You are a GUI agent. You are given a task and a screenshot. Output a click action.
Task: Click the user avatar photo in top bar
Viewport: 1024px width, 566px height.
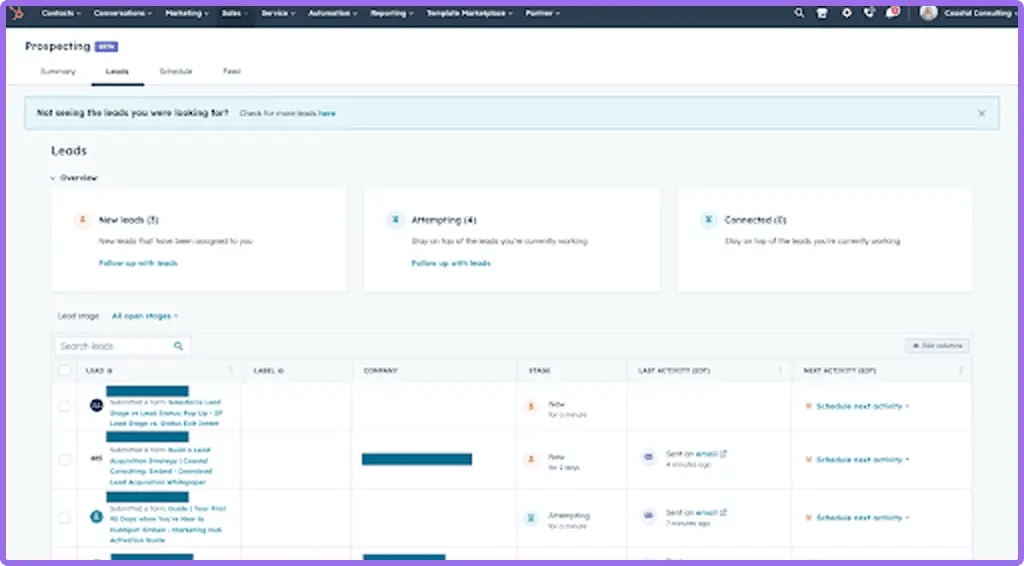[928, 13]
